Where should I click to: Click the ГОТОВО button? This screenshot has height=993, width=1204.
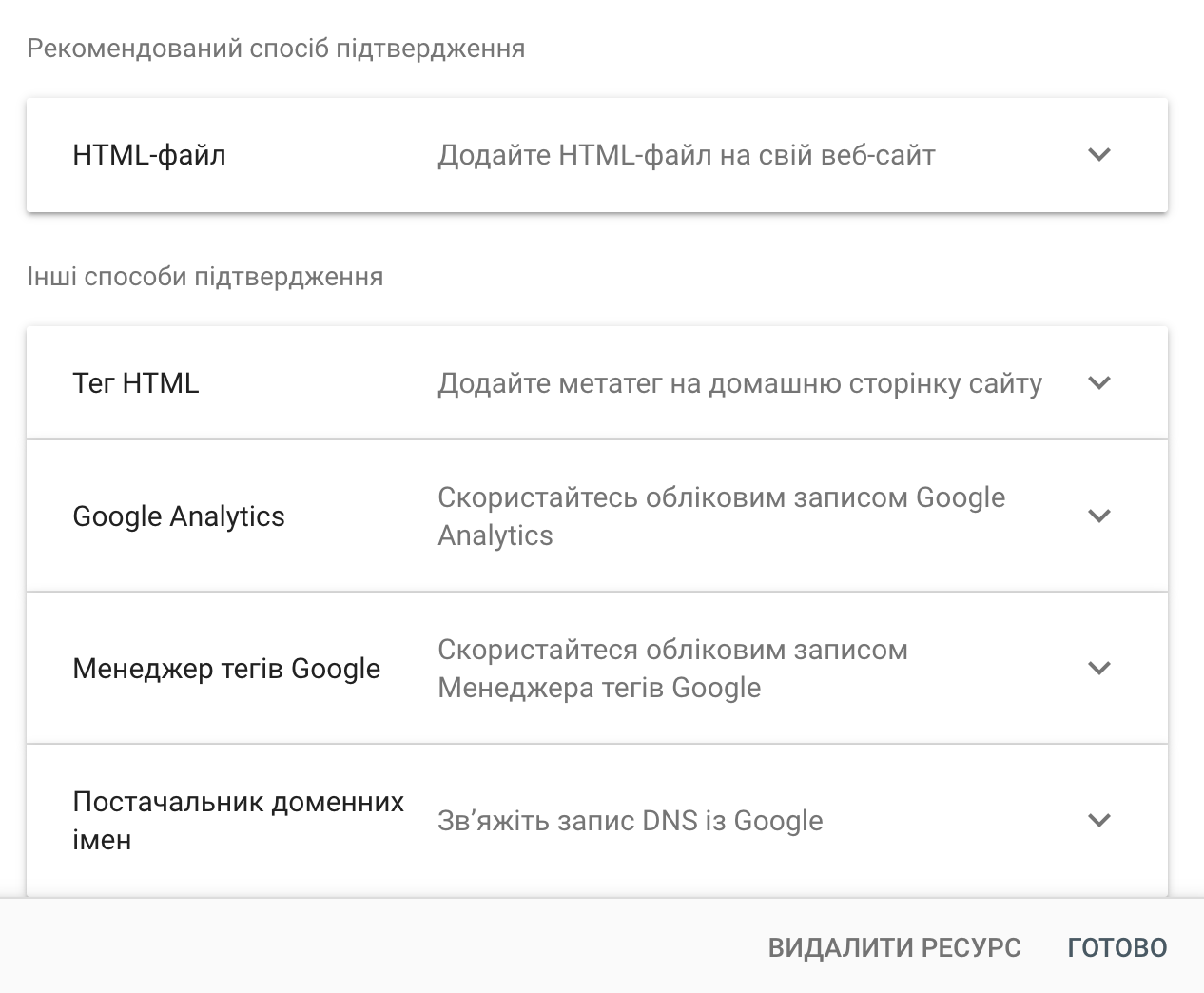click(1117, 947)
